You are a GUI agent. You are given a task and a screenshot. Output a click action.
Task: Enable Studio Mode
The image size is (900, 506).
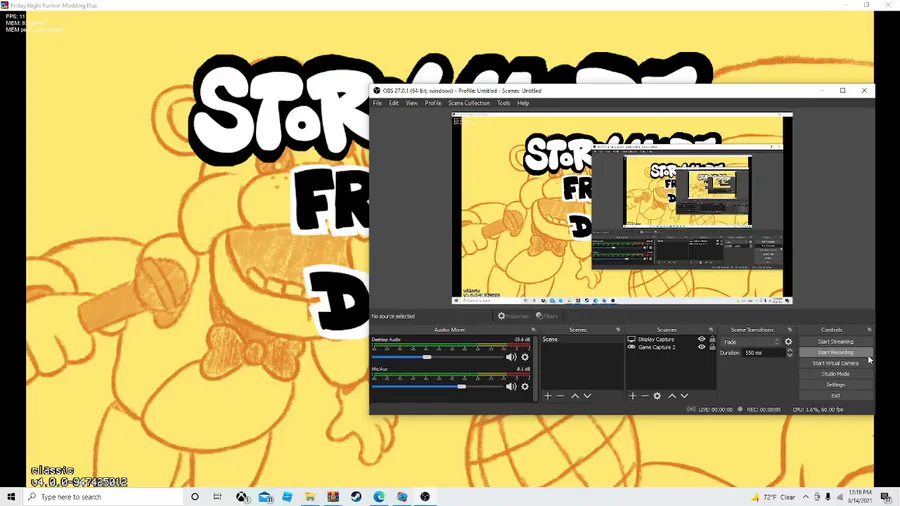click(x=836, y=374)
